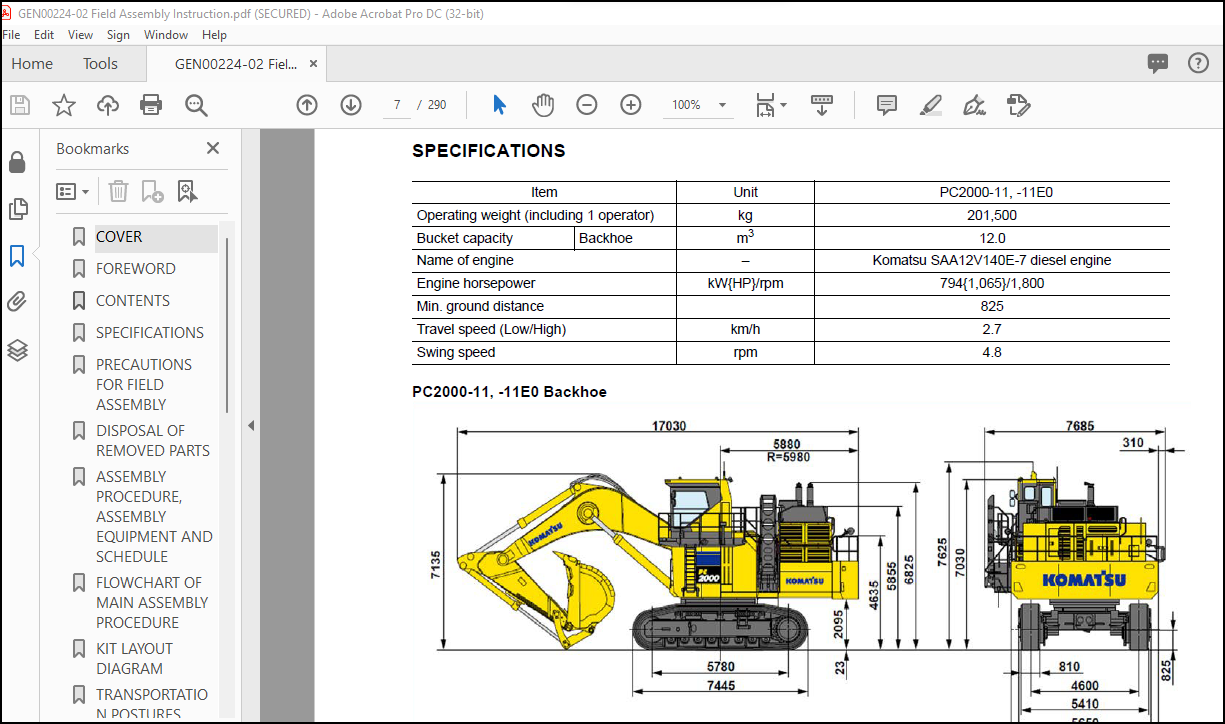Open the help question mark icon
1225x724 pixels.
pyautogui.click(x=1198, y=63)
